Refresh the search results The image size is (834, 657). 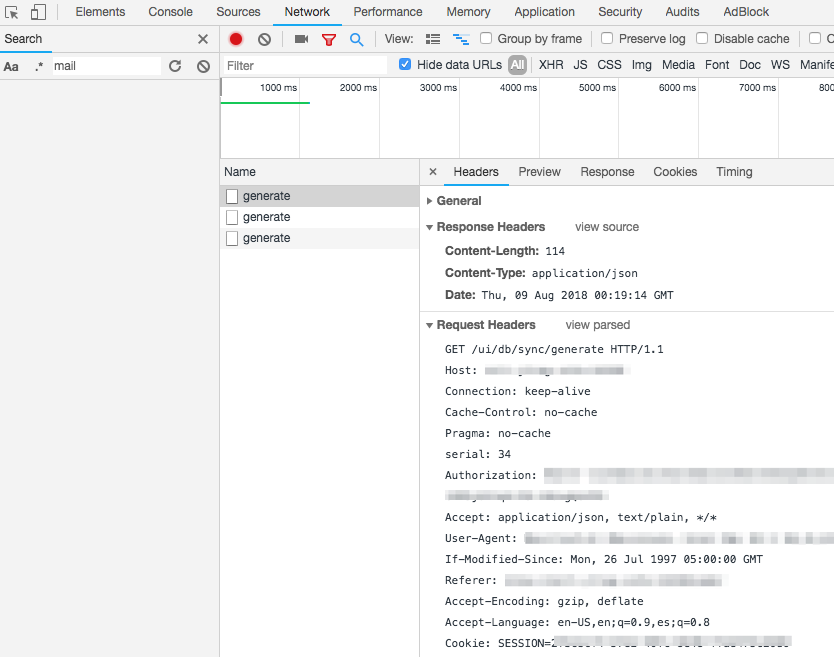coord(175,66)
